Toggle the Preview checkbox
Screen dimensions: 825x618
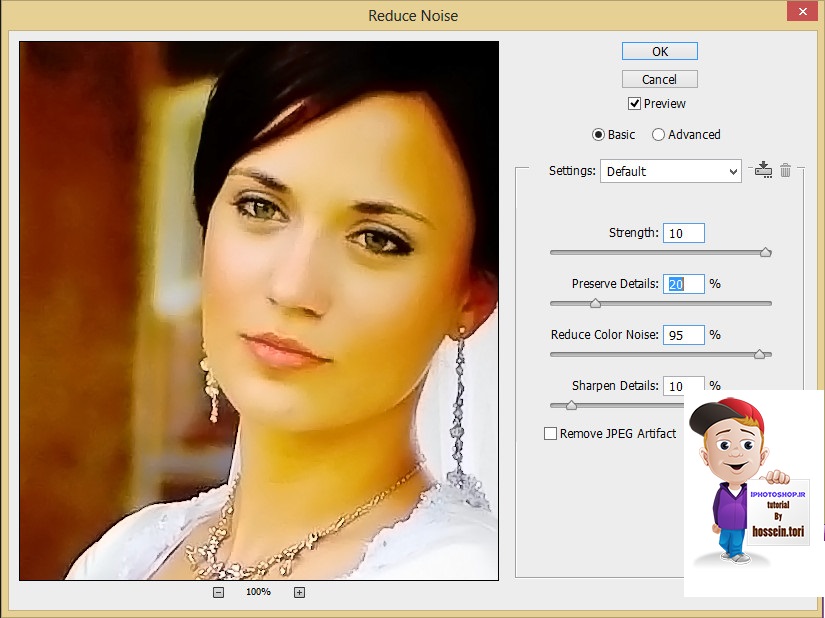coord(634,104)
